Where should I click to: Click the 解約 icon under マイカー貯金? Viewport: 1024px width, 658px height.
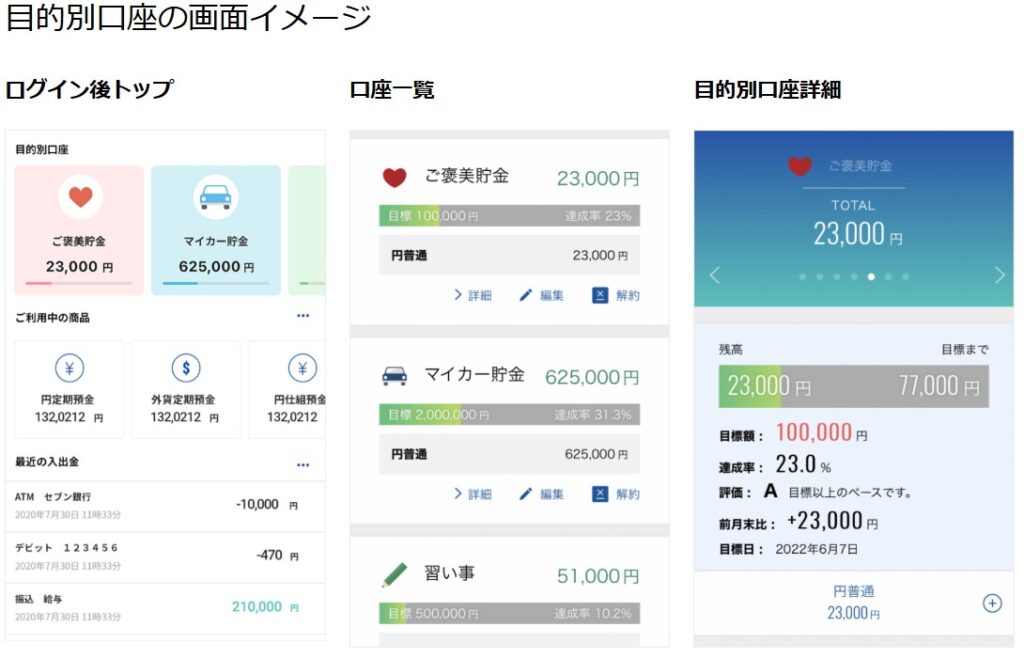coord(600,494)
